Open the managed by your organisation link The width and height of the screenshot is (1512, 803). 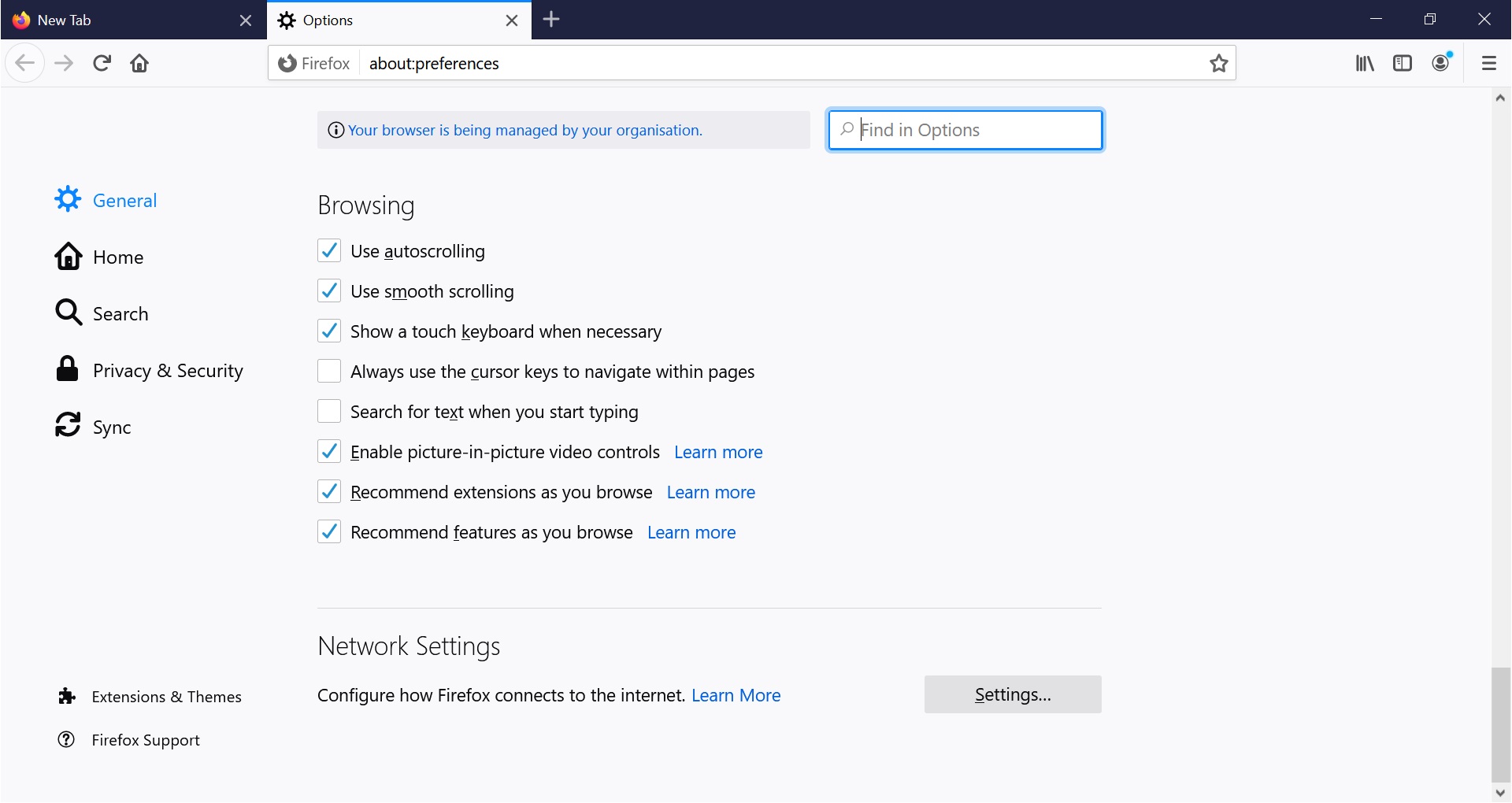pos(525,130)
